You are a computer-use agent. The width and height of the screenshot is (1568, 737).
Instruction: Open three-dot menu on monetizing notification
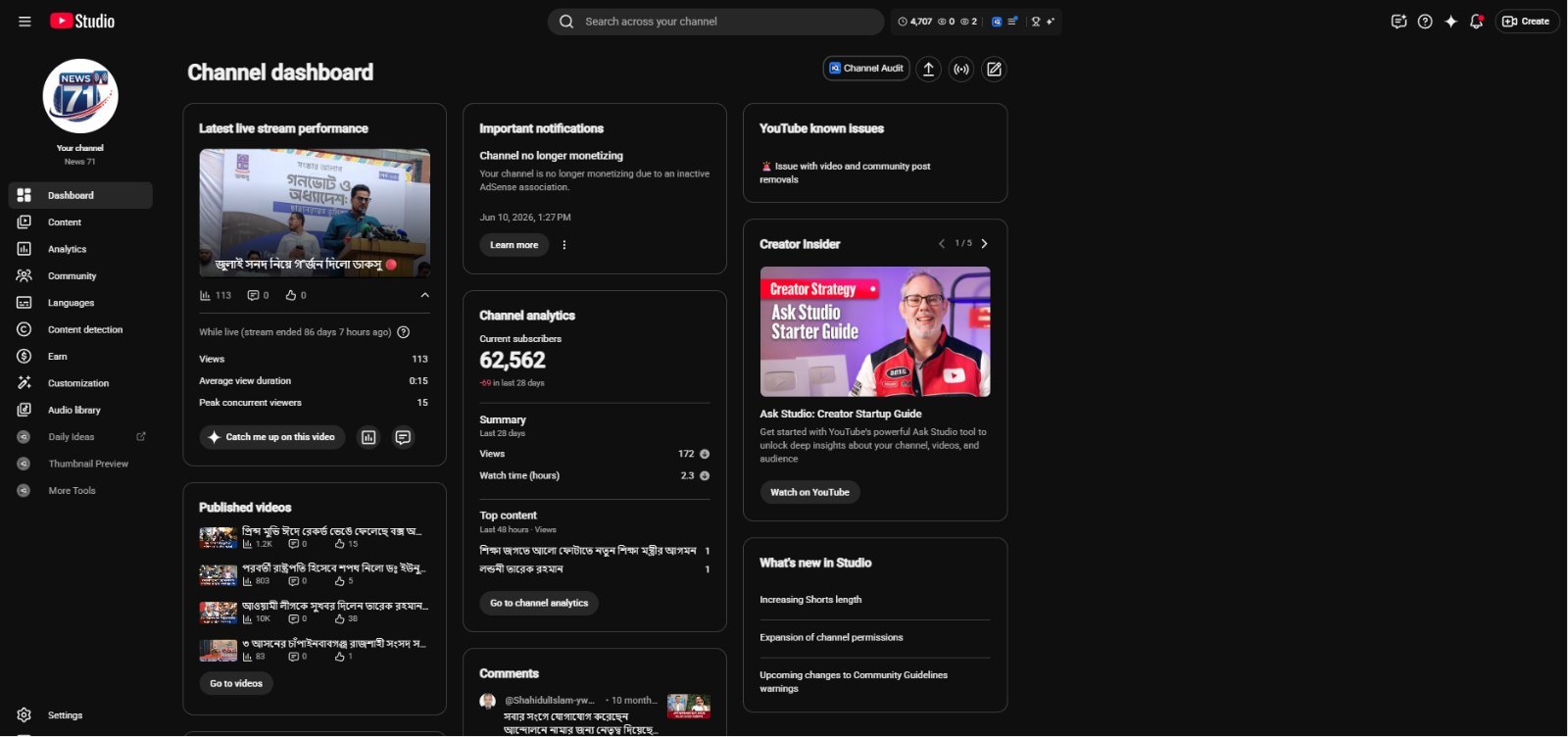(x=564, y=245)
